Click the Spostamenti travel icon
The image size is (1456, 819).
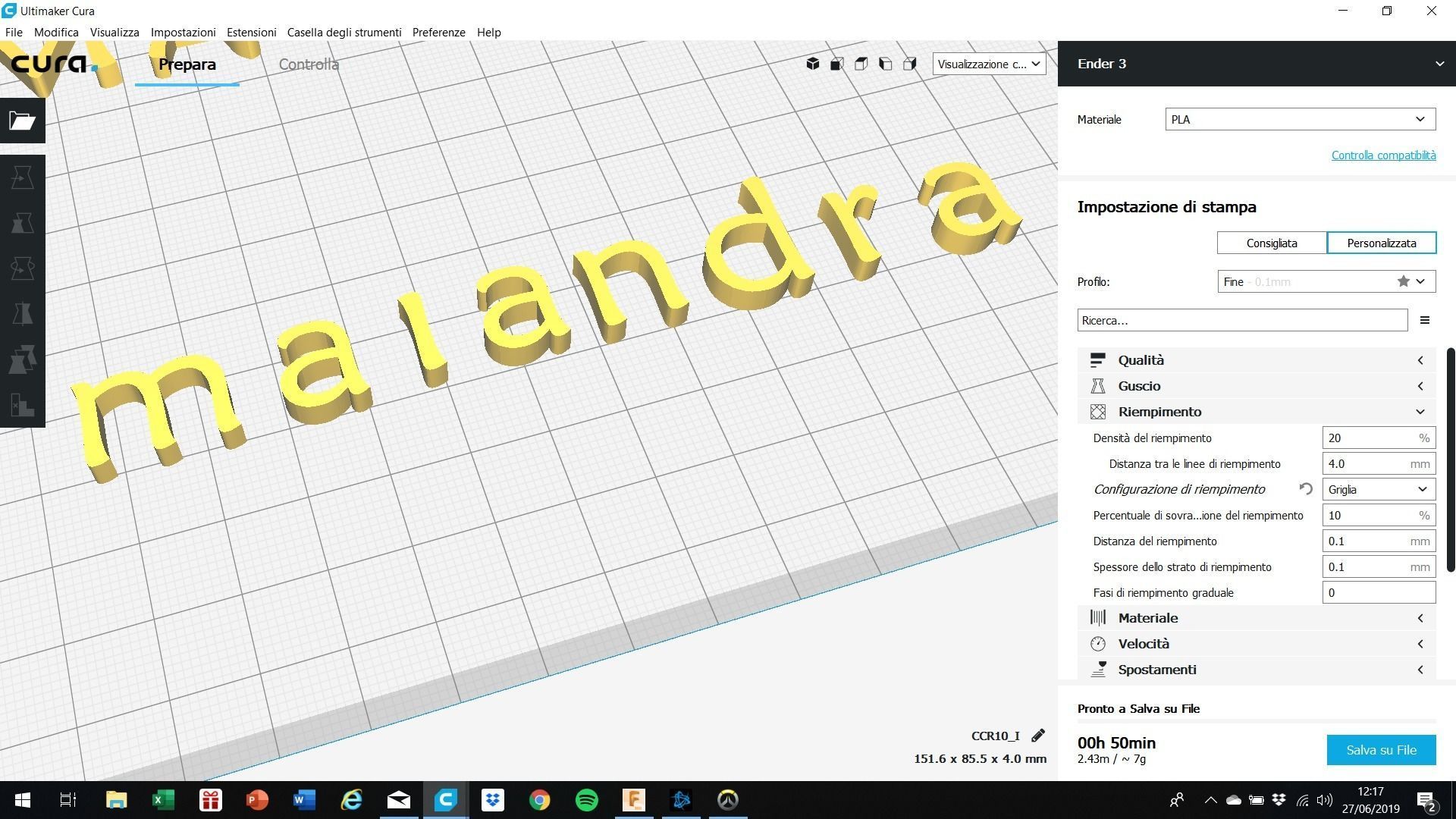click(1097, 670)
